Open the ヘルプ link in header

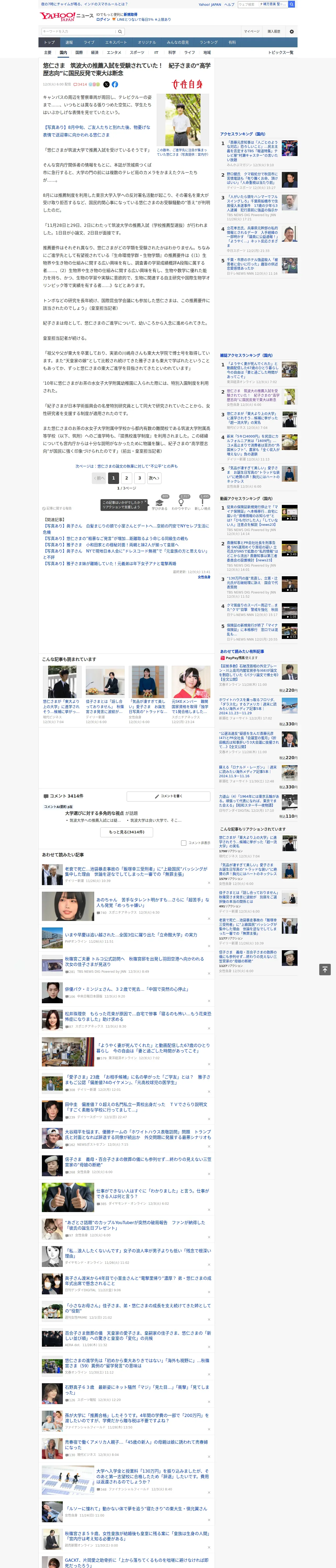[x=229, y=4]
